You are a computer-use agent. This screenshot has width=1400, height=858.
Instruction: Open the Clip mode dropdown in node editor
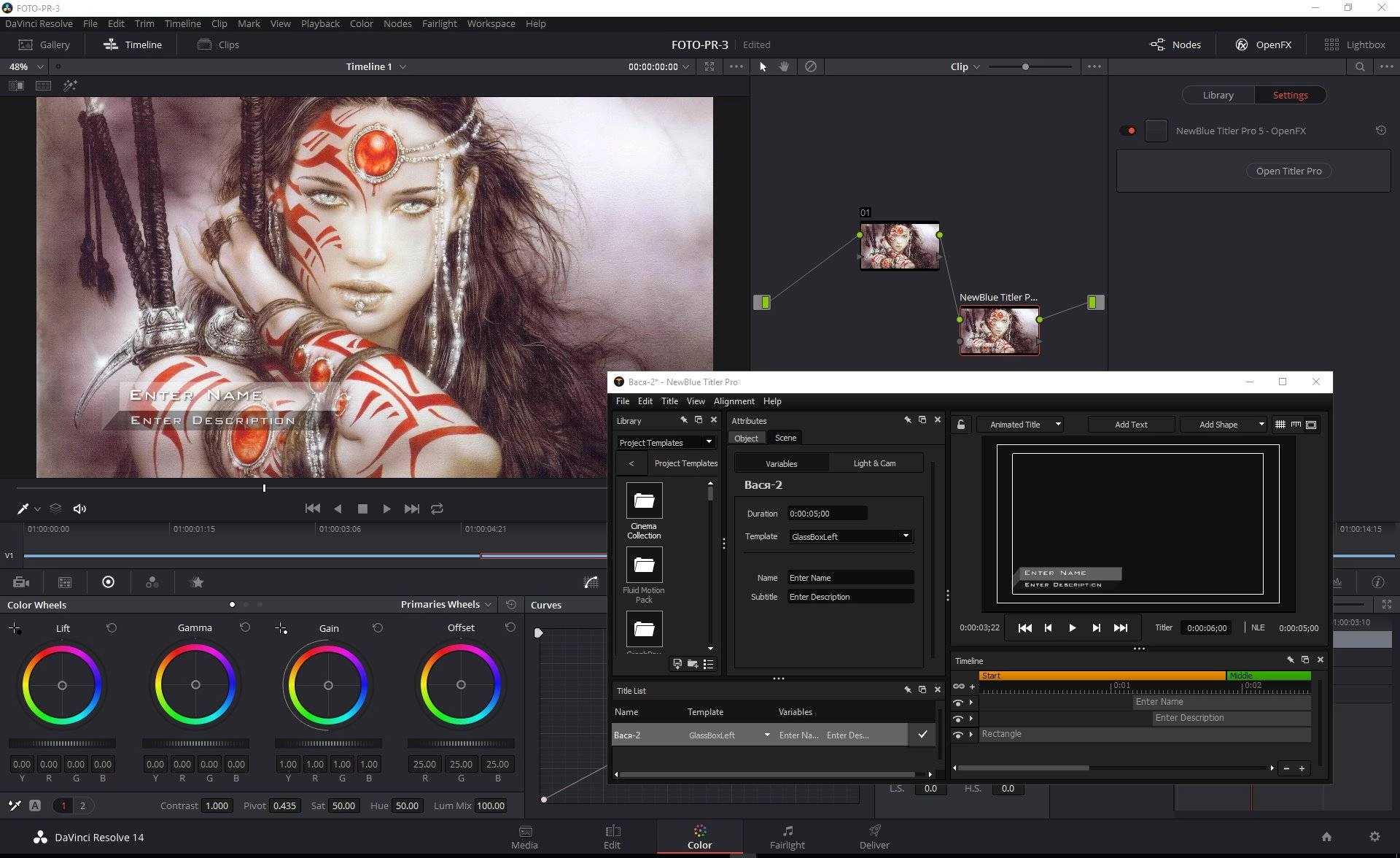pyautogui.click(x=965, y=66)
